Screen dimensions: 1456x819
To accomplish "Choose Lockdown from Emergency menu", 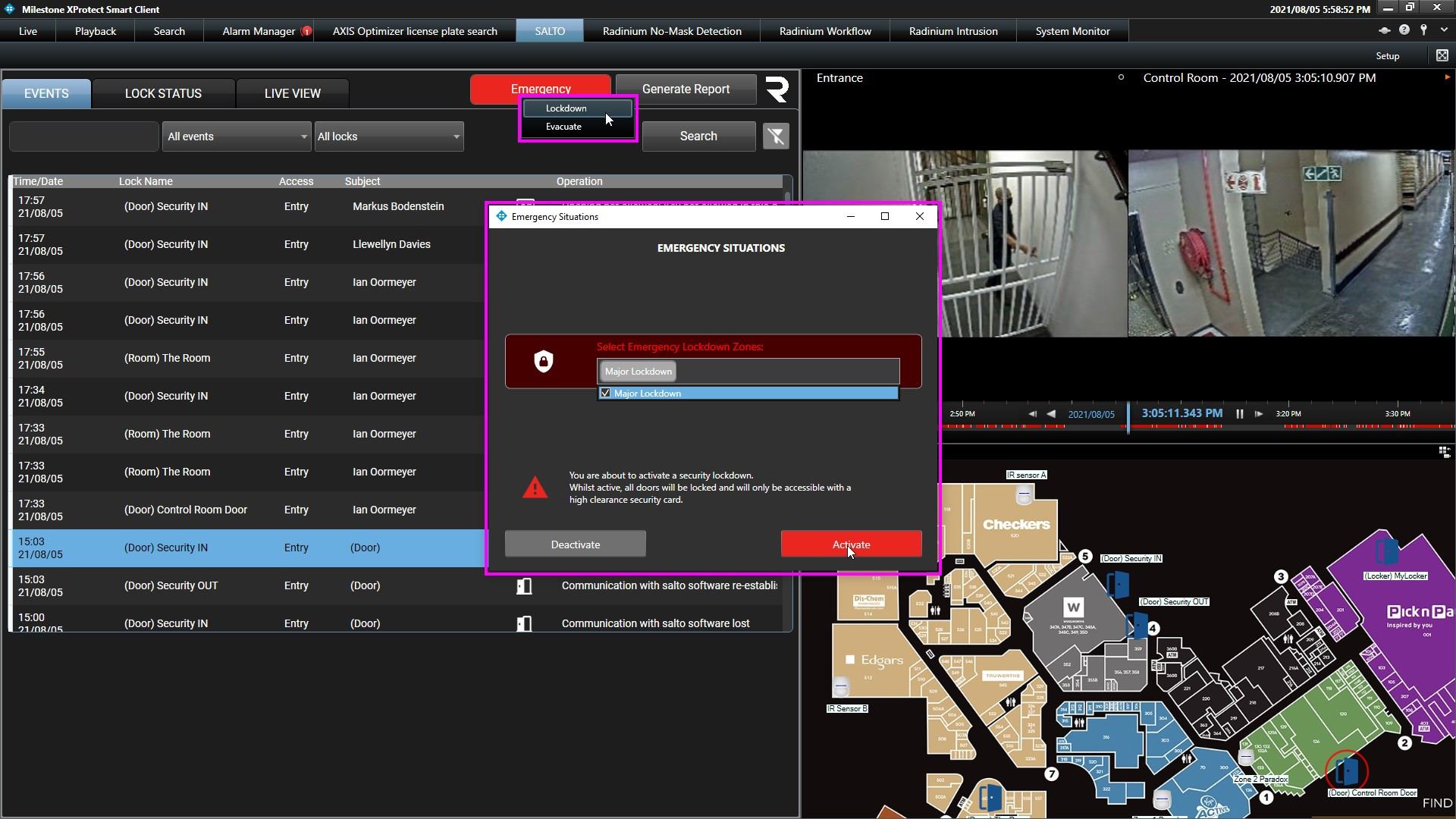I will 577,108.
